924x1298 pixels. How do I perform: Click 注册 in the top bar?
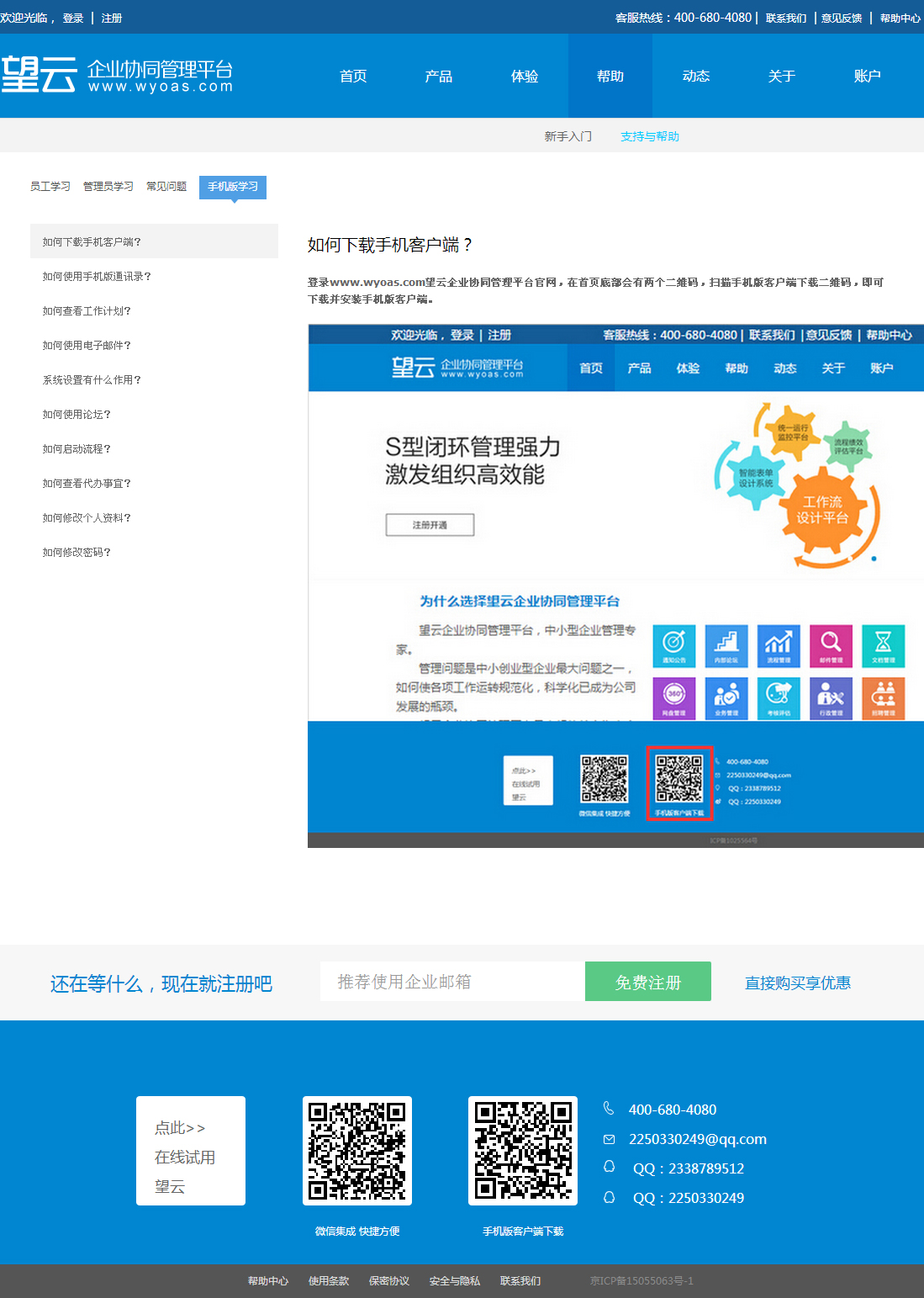point(112,18)
